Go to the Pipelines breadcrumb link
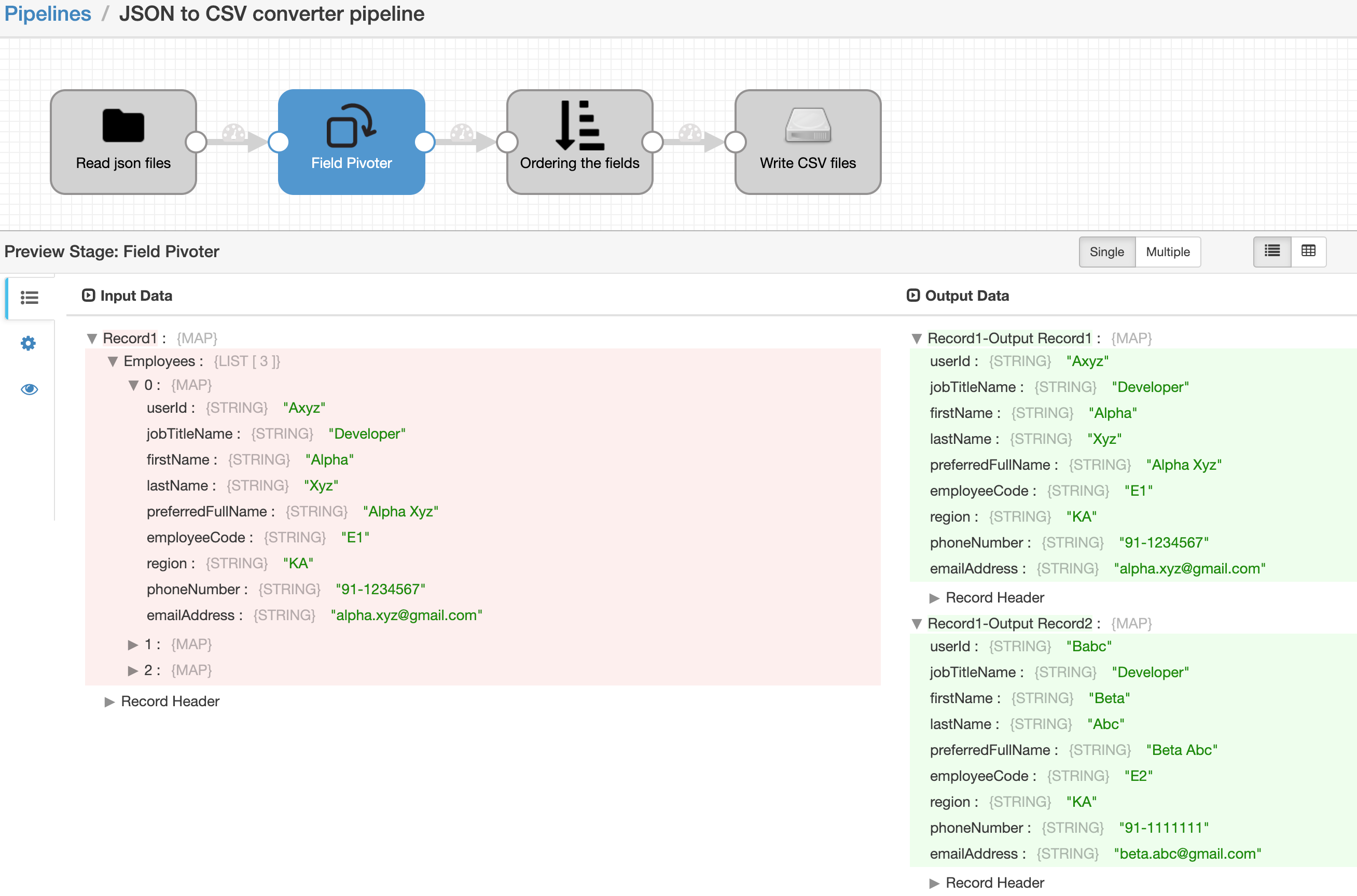The height and width of the screenshot is (896, 1357). [47, 13]
